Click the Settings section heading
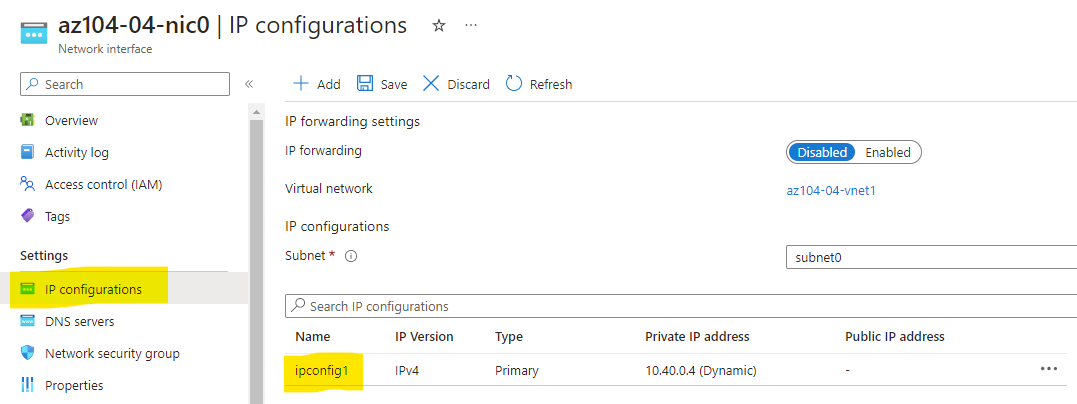1077x404 pixels. tap(44, 256)
